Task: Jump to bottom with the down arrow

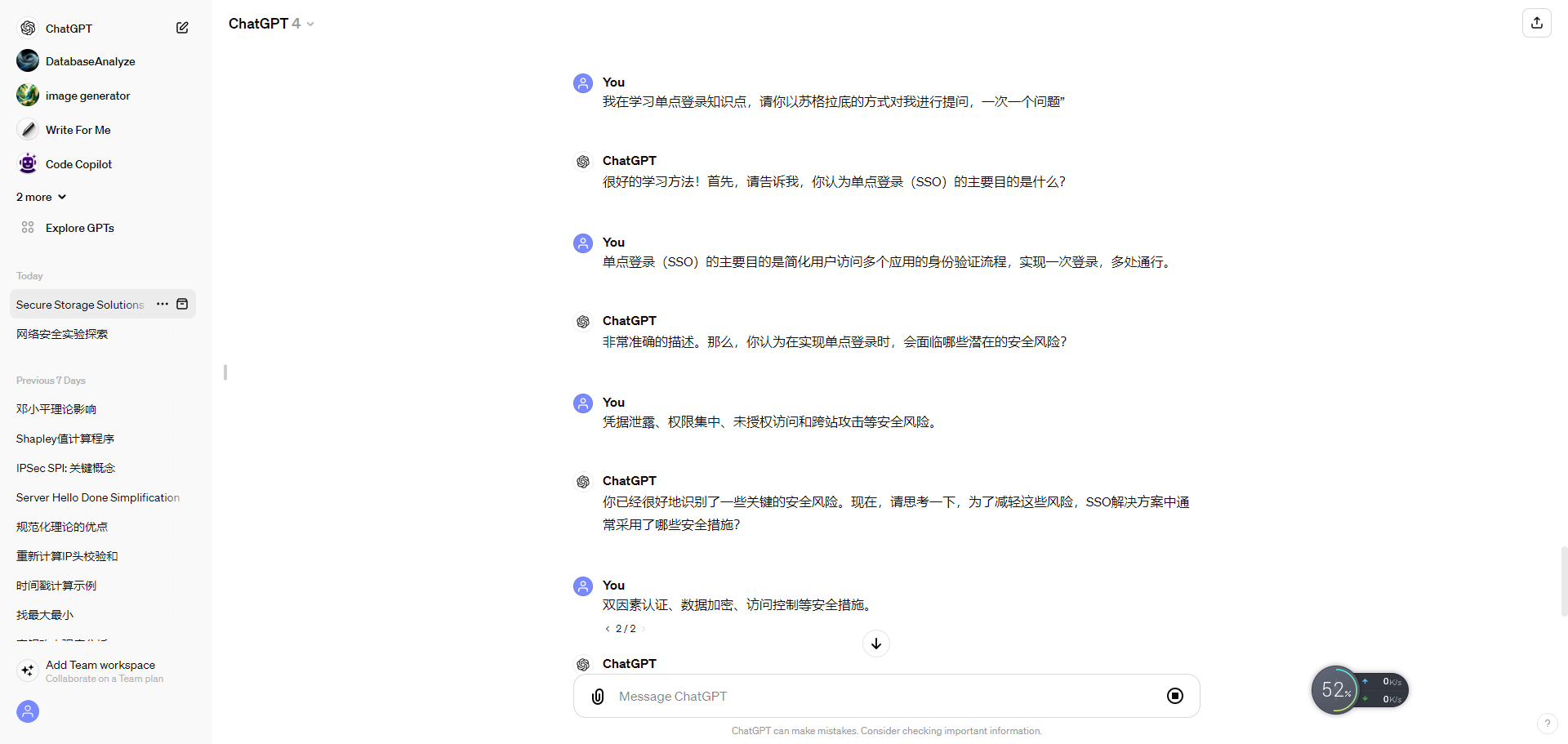Action: click(876, 644)
